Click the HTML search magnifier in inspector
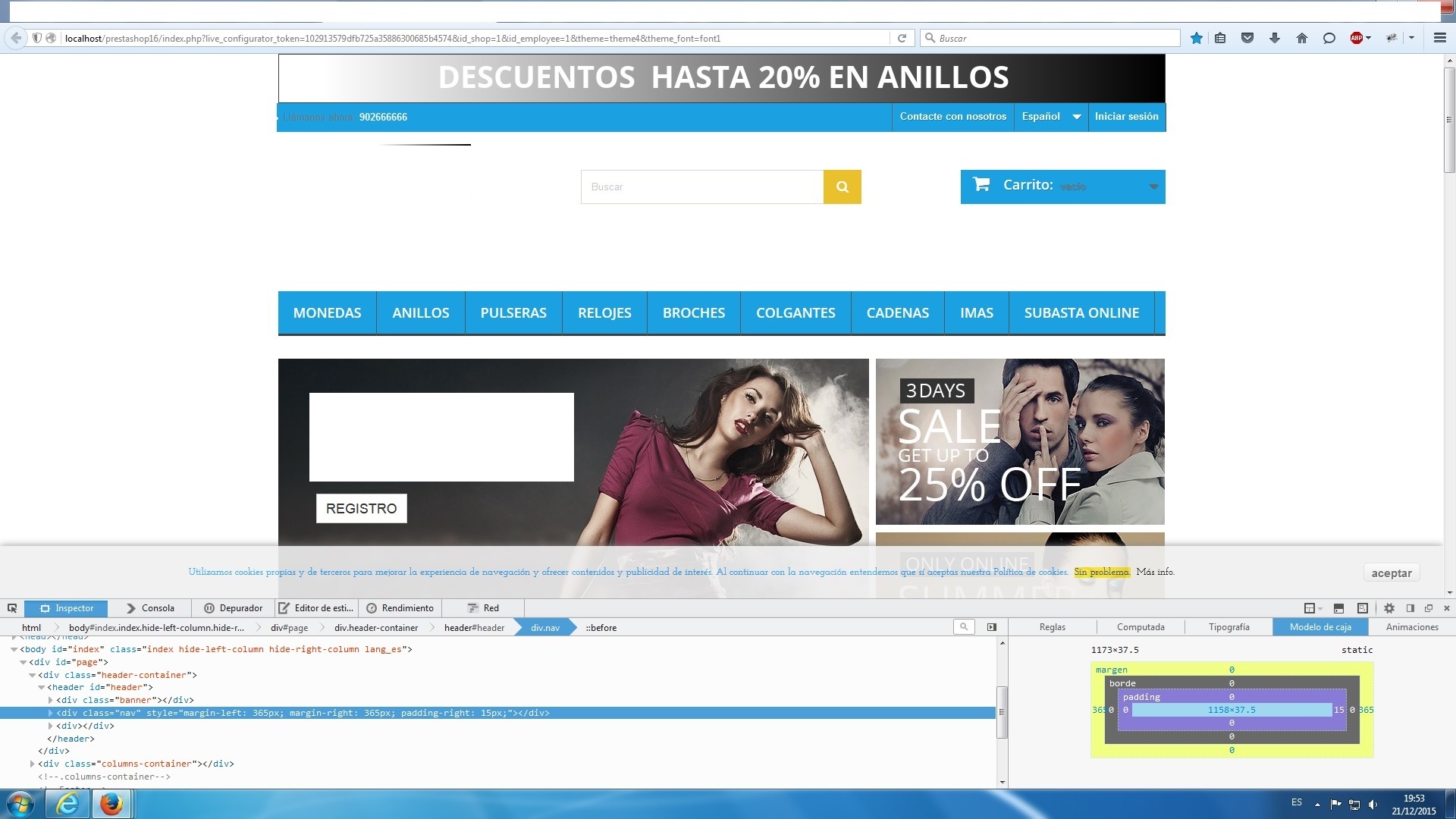Viewport: 1456px width, 819px height. 964,627
